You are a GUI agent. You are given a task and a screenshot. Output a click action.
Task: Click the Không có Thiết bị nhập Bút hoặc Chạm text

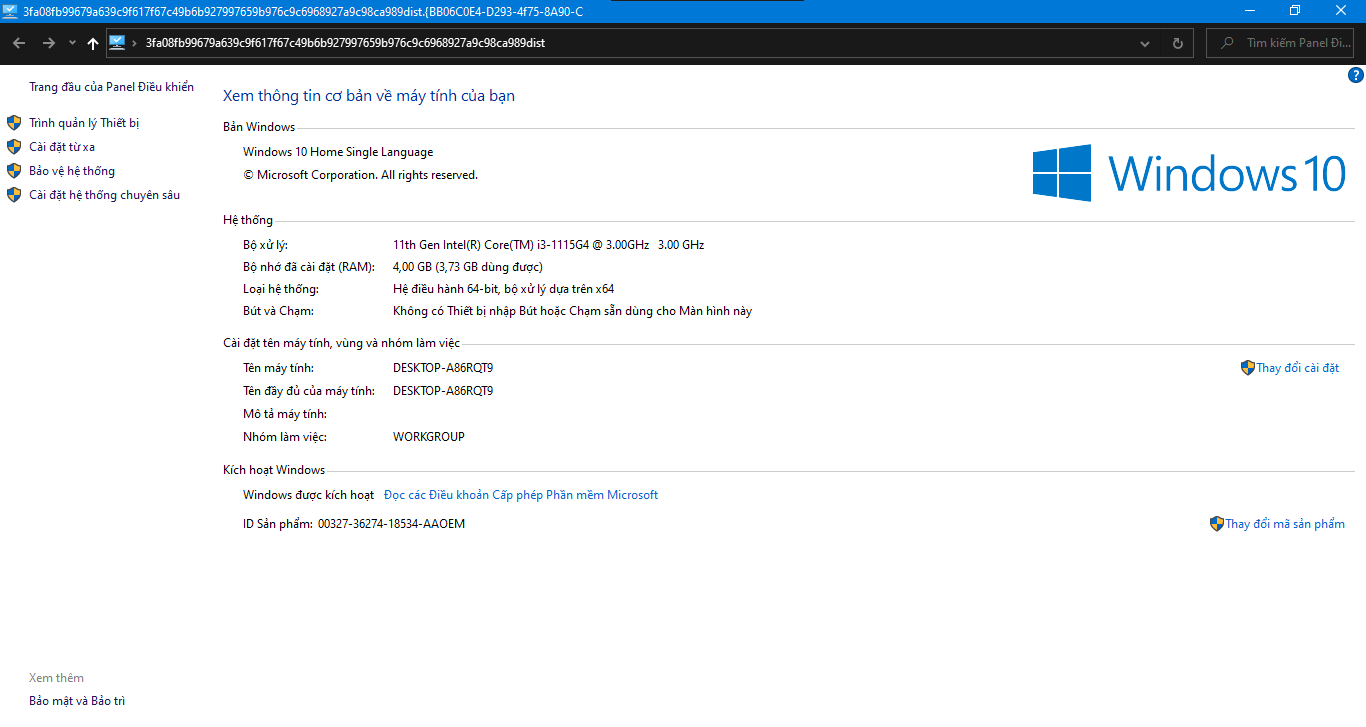coord(572,311)
